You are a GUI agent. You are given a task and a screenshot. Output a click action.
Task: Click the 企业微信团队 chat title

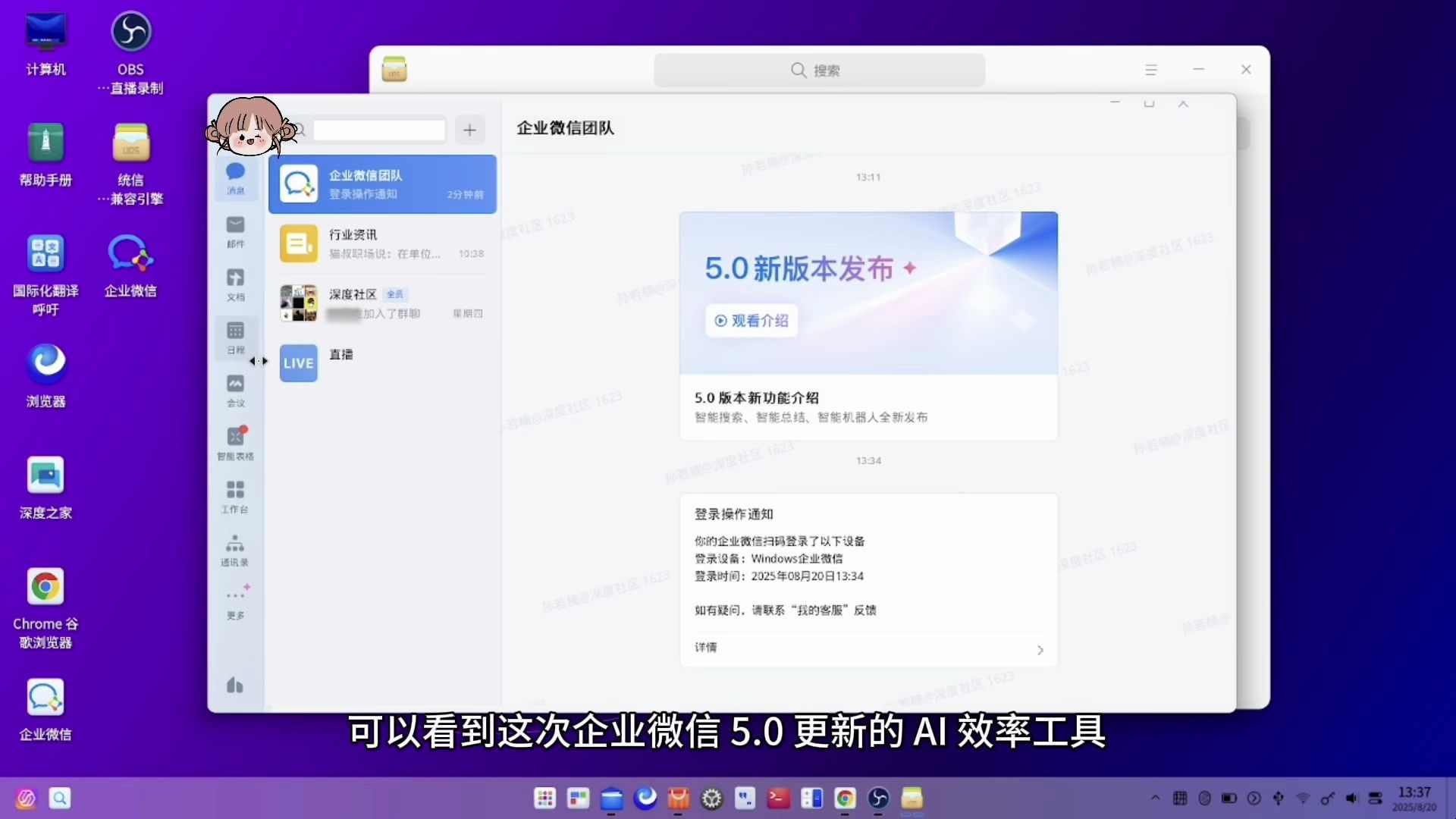(565, 128)
